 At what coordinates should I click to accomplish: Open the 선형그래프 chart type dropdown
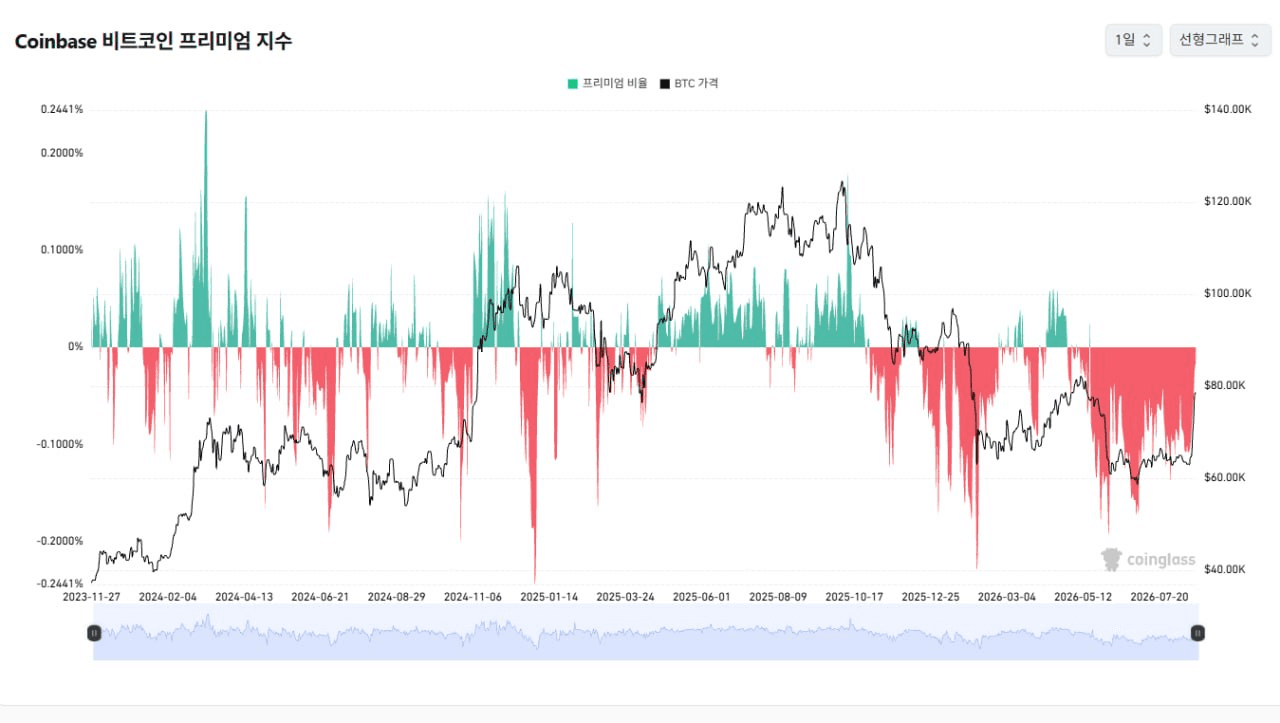coord(1220,40)
